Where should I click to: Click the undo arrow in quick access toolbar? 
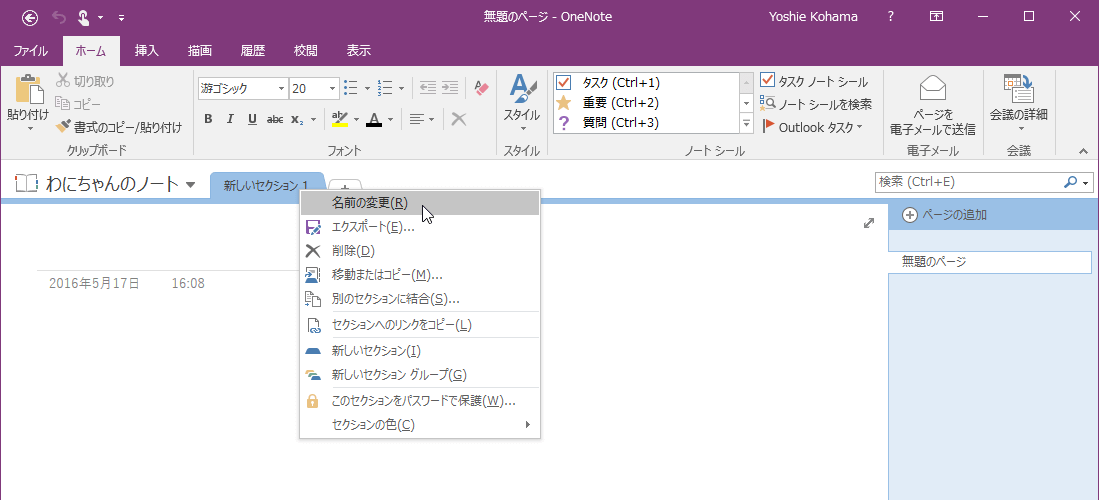point(59,17)
